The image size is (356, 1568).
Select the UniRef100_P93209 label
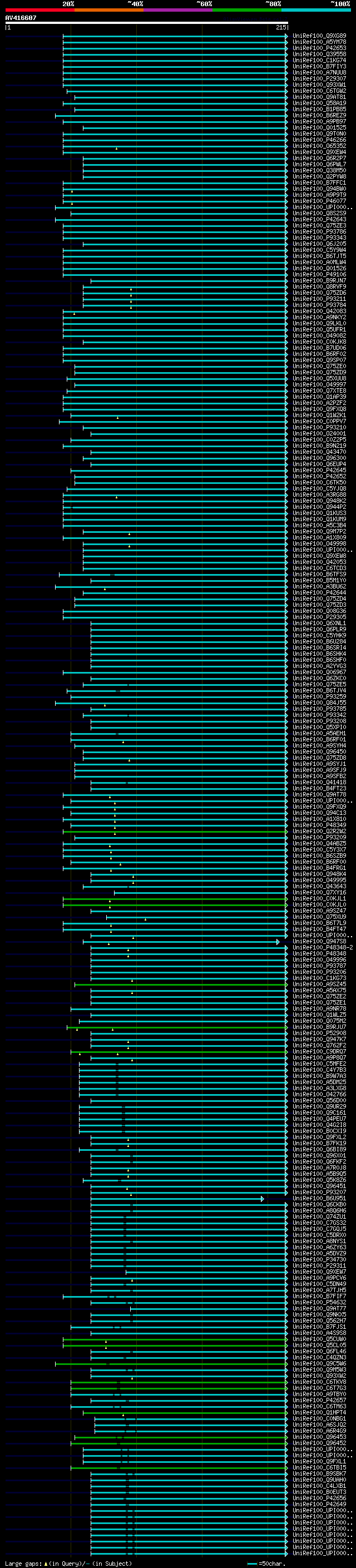pos(319,838)
